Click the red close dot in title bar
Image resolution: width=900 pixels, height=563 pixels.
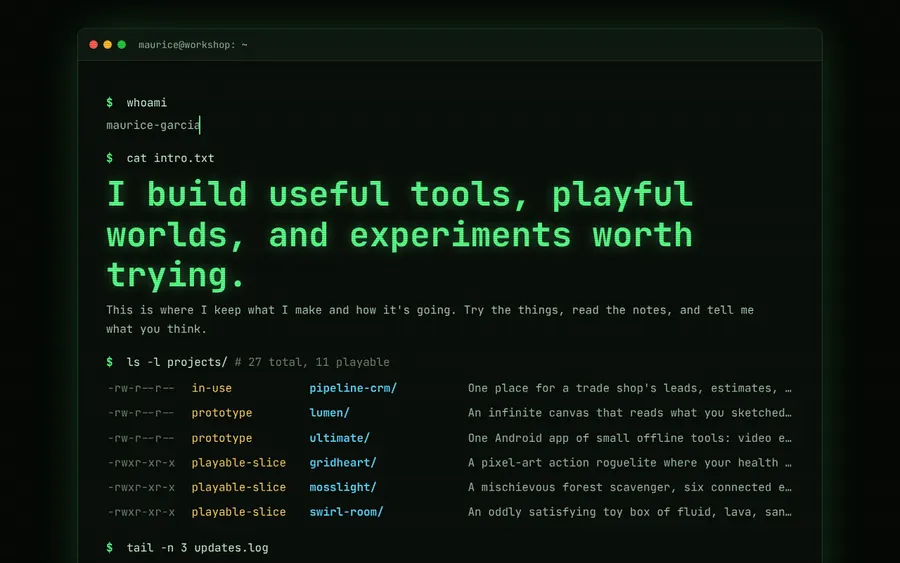click(x=94, y=45)
